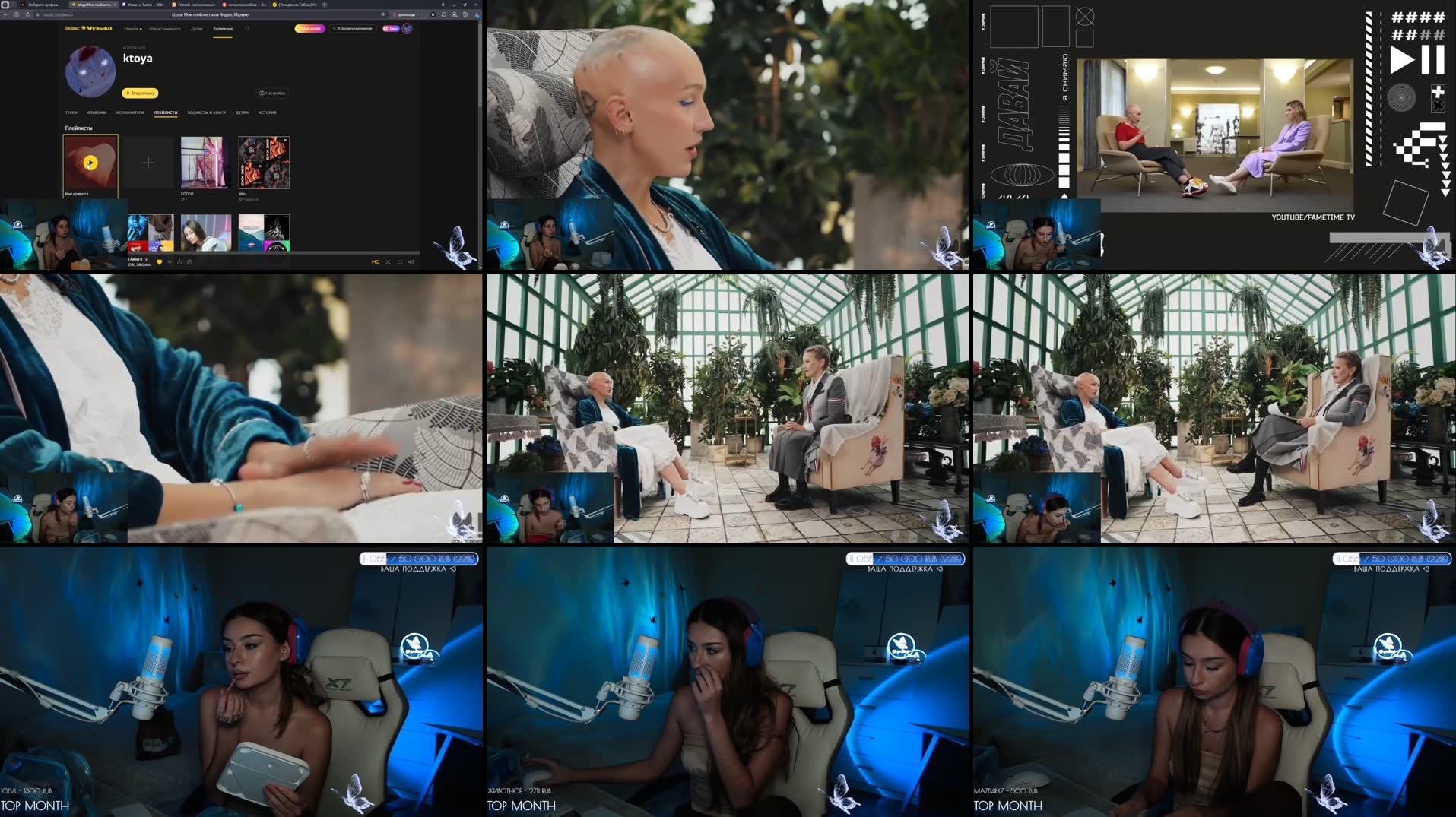
Task: Switch to the [Осторожно Собчак] browser tab
Action: coord(294,5)
